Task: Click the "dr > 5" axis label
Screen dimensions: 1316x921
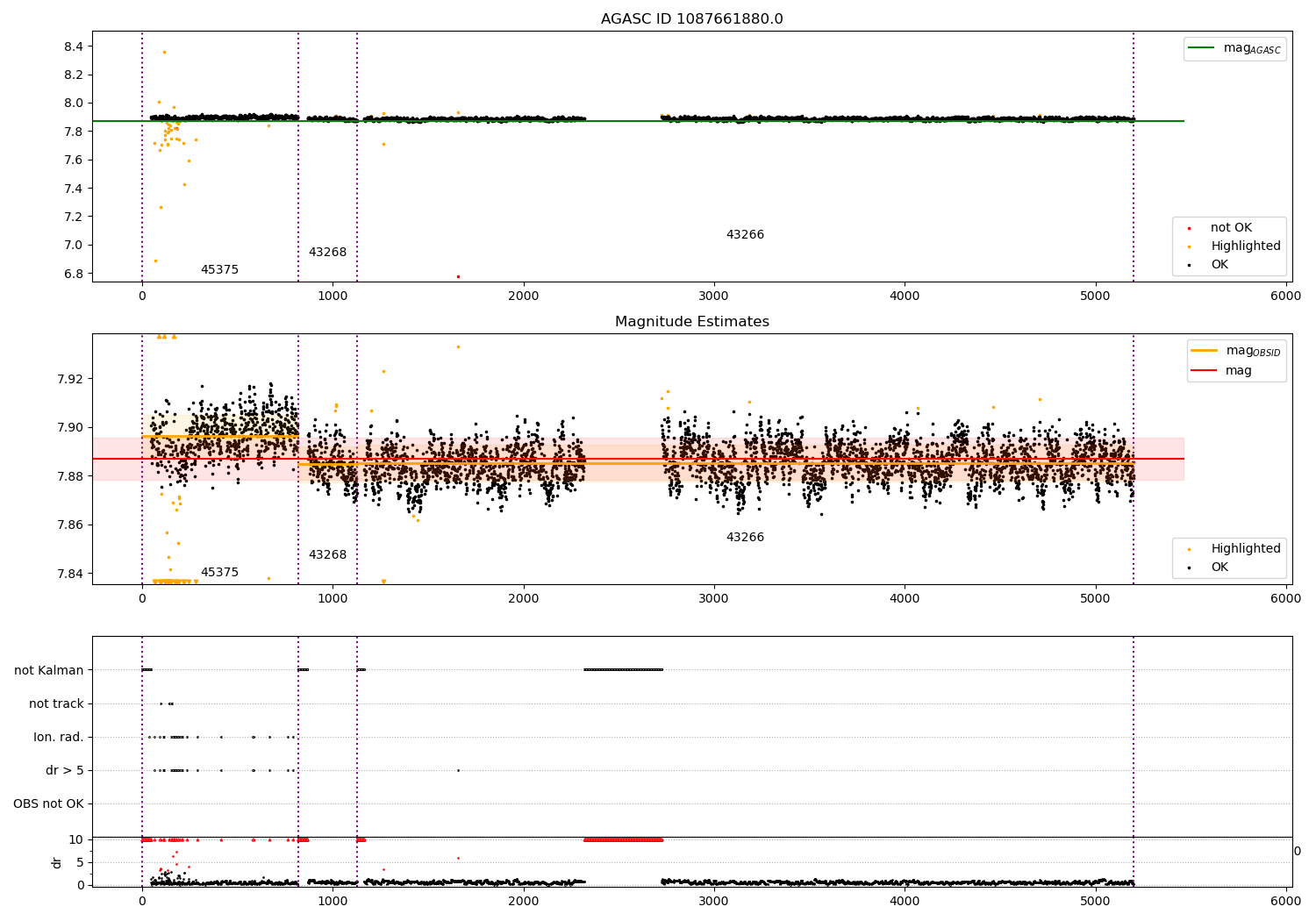Action: pyautogui.click(x=65, y=771)
